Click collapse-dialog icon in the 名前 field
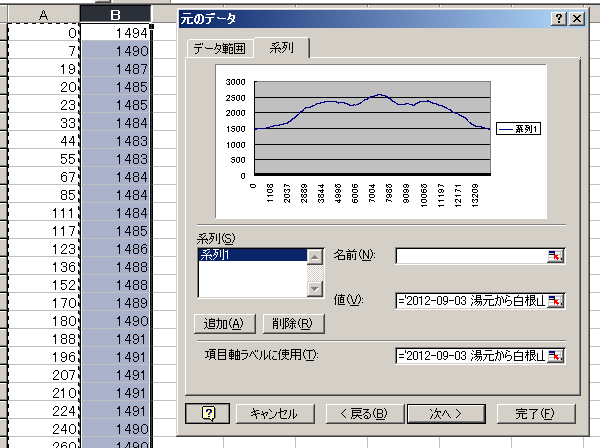The image size is (600, 448). tap(556, 257)
